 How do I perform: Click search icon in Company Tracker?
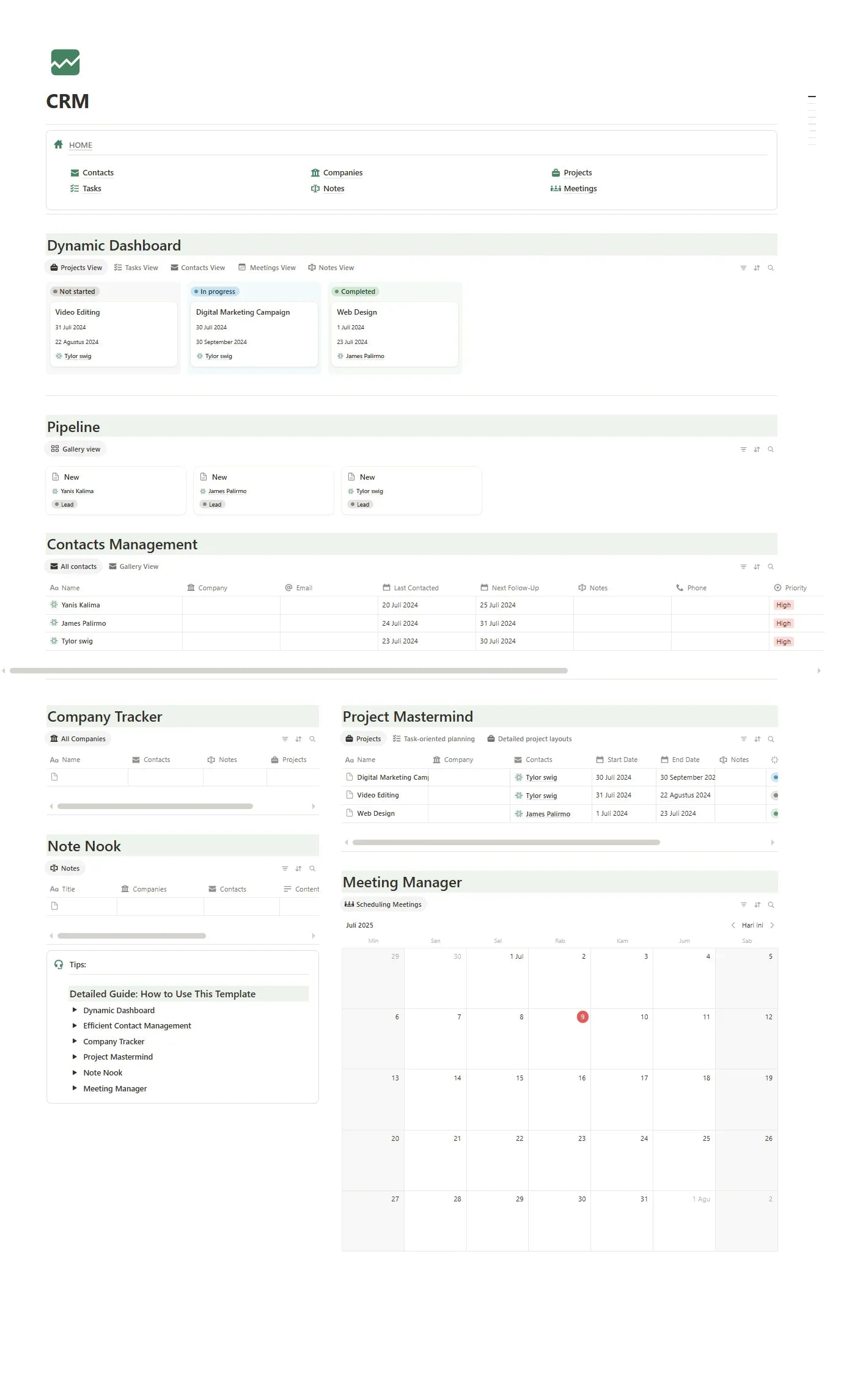[312, 739]
